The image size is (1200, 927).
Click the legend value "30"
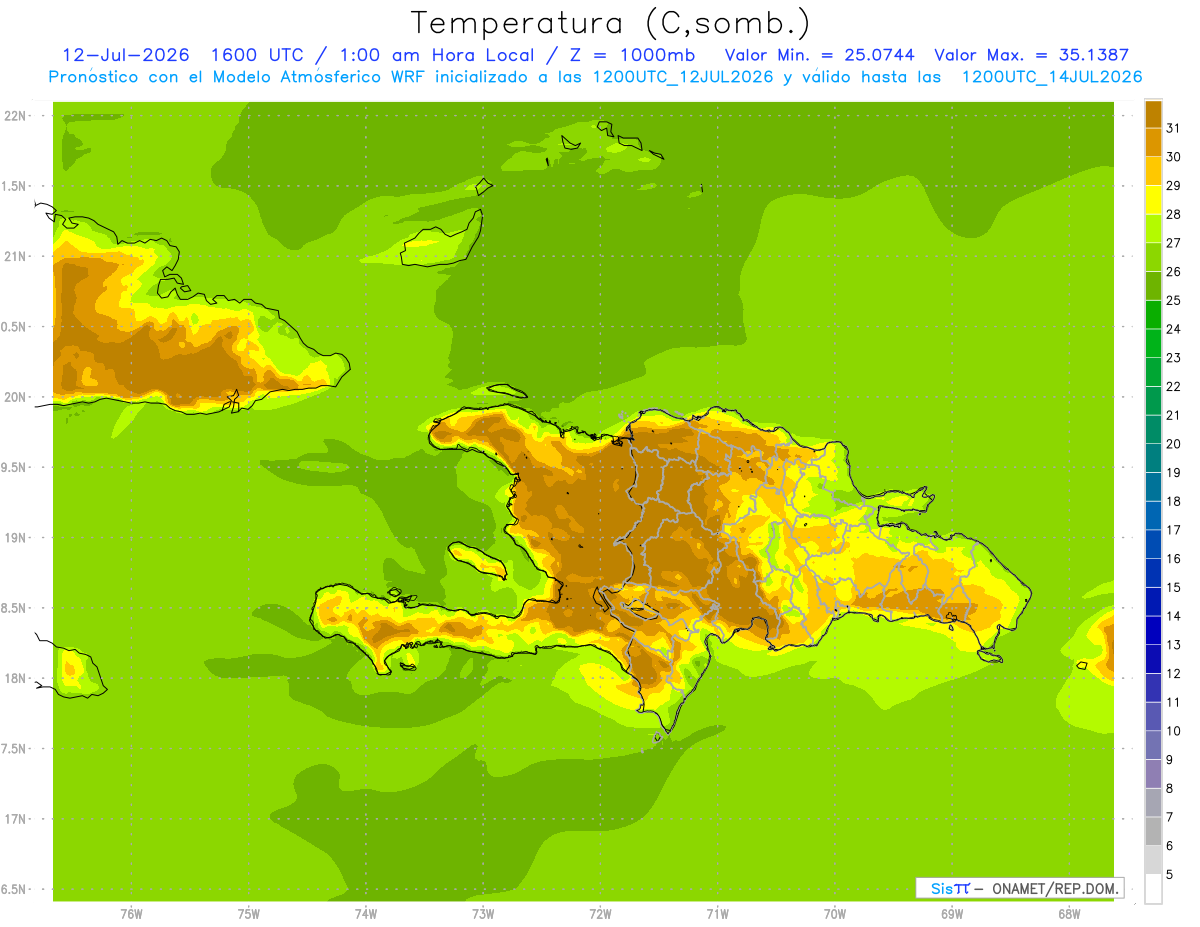click(x=1173, y=157)
